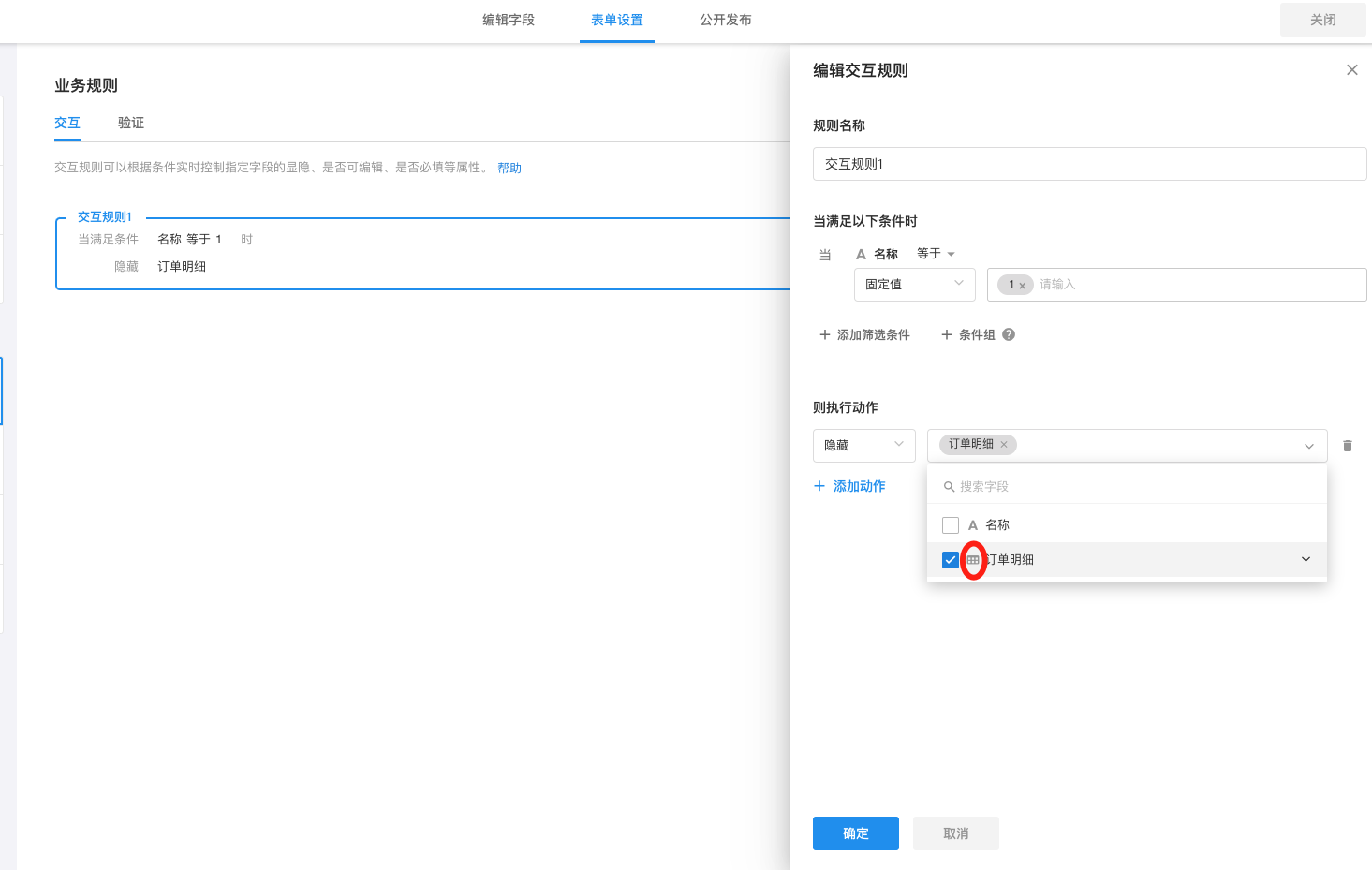This screenshot has height=870, width=1372.
Task: Open the 隐藏 action type dropdown
Action: click(x=863, y=446)
